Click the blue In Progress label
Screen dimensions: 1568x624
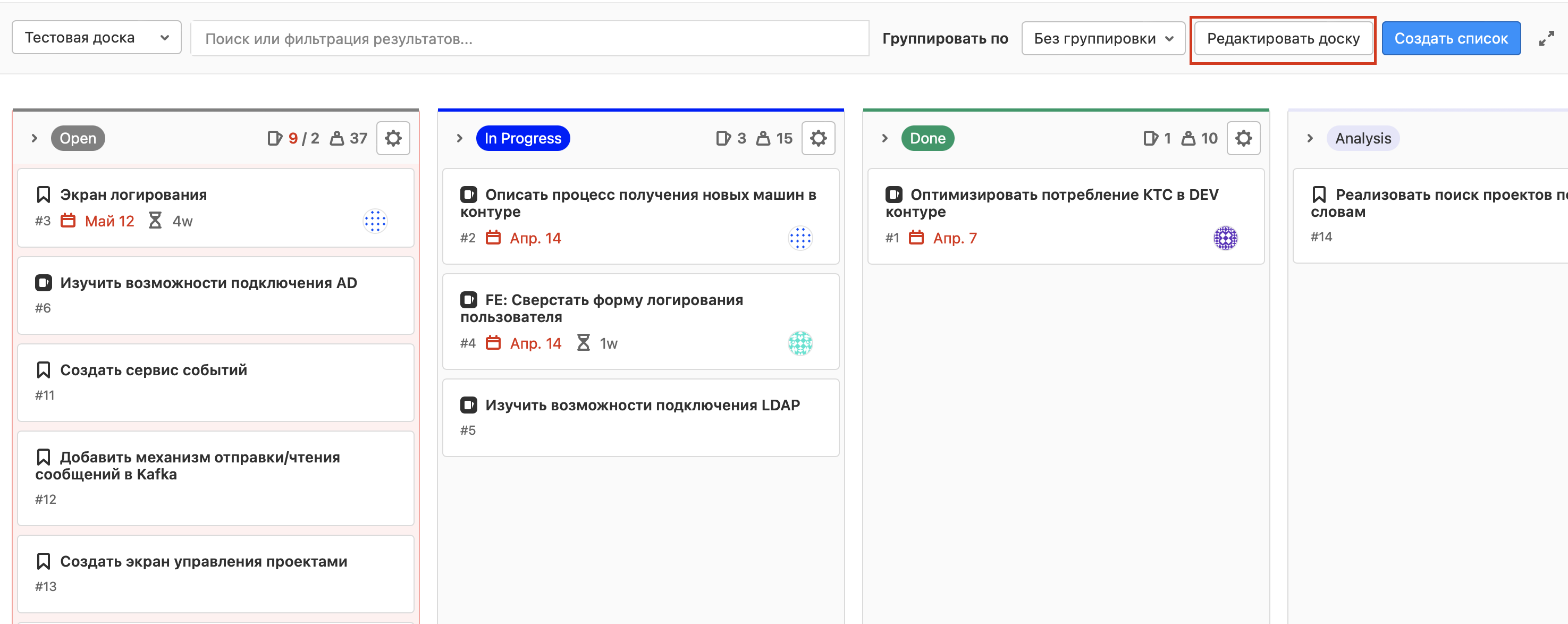pyautogui.click(x=522, y=138)
